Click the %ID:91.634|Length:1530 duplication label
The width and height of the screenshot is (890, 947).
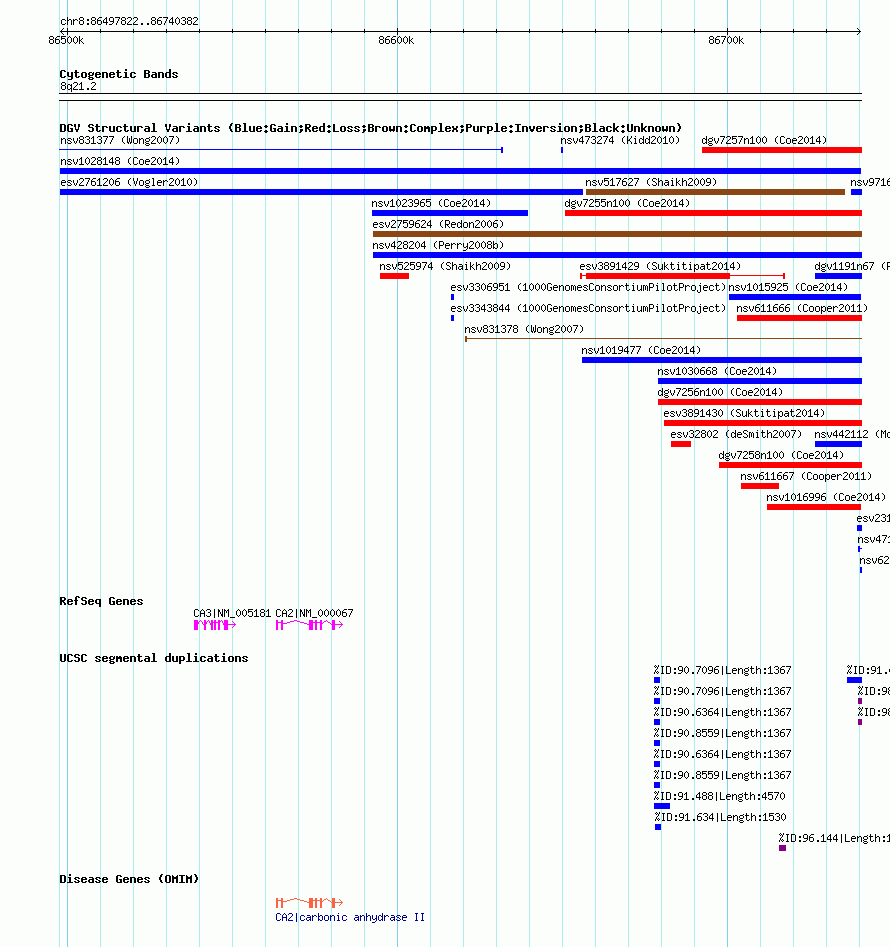pos(720,817)
